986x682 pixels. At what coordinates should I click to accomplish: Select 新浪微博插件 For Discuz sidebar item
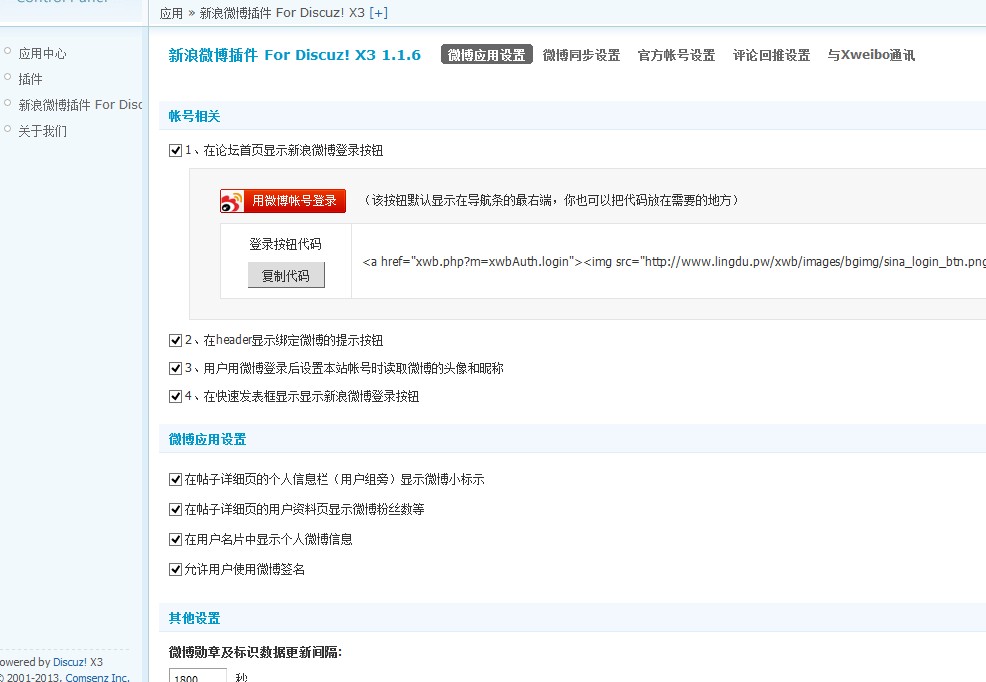(80, 105)
